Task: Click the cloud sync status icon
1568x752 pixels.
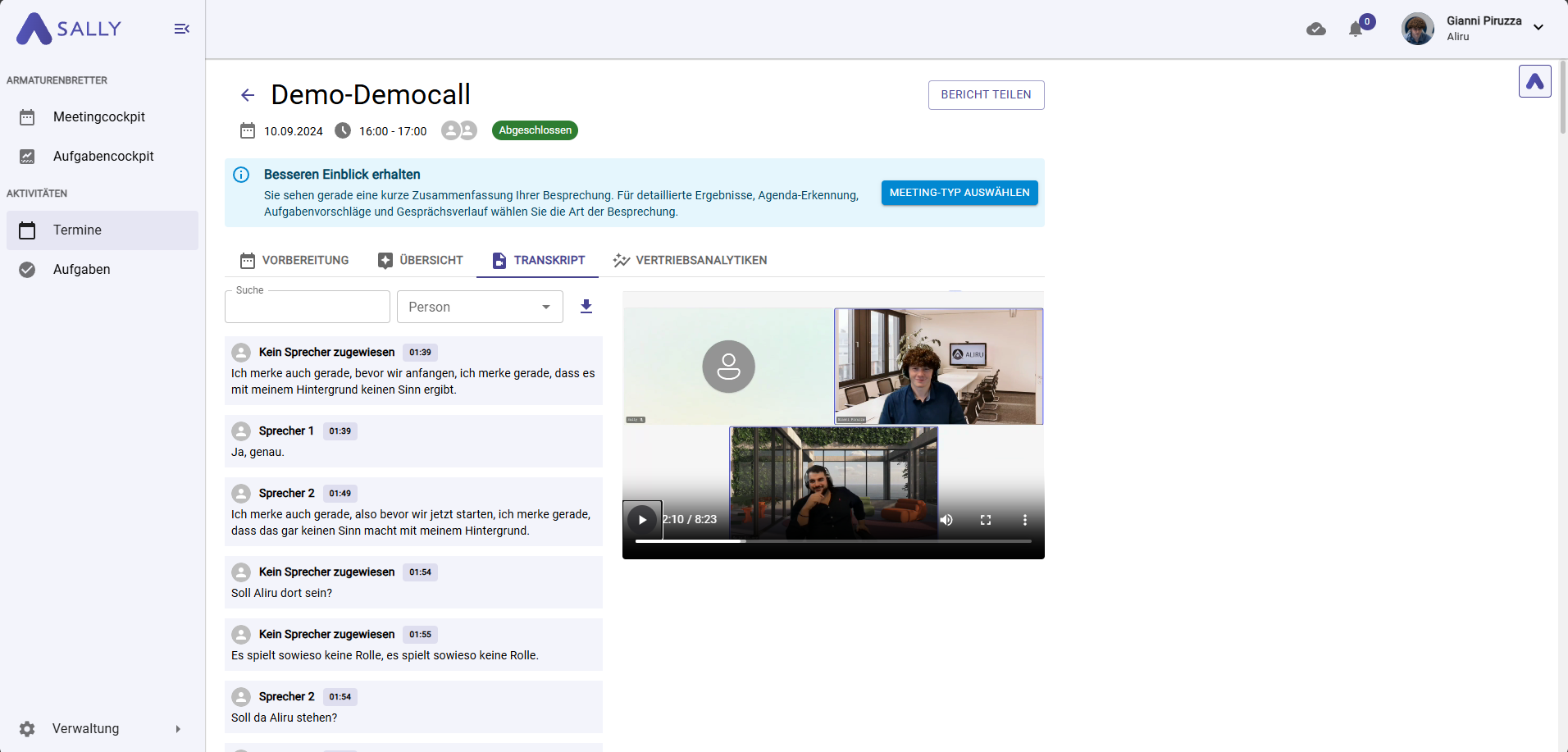Action: tap(1316, 29)
